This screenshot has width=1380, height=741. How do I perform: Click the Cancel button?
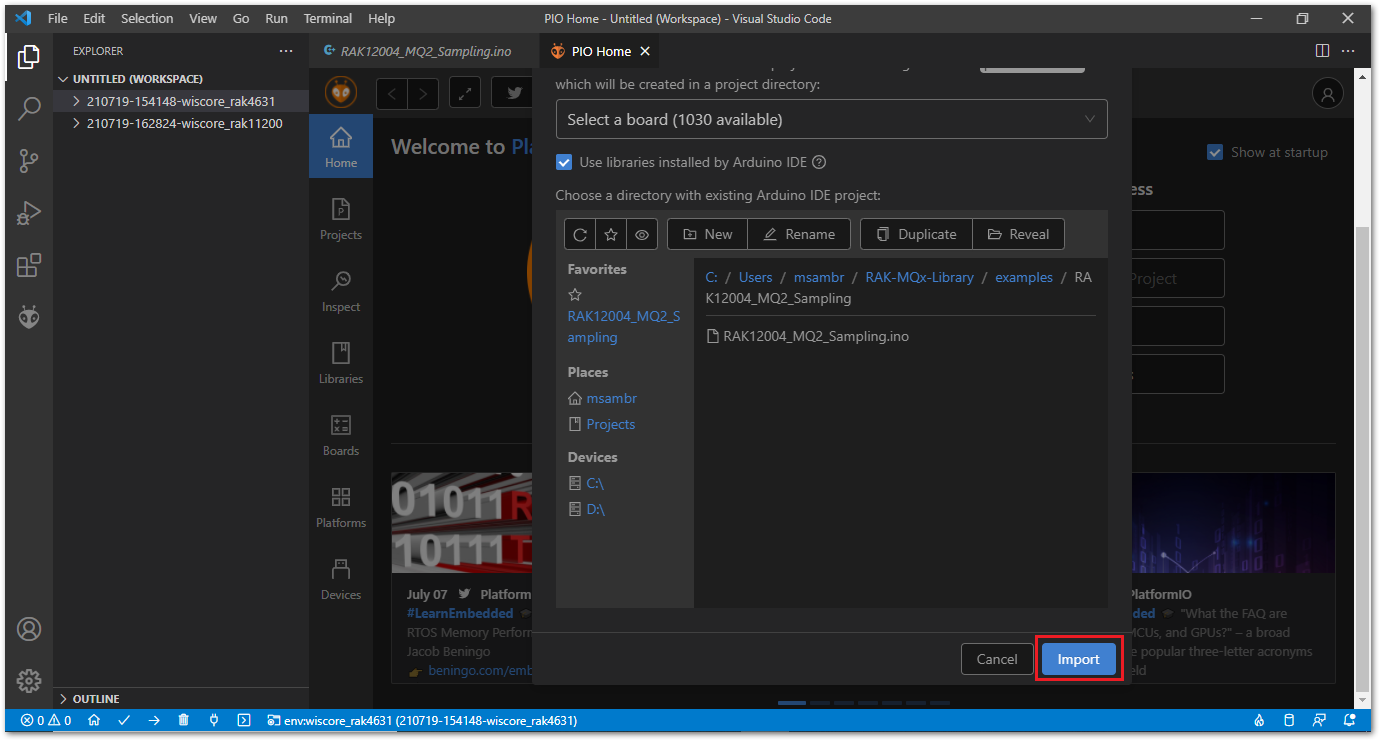coord(997,659)
